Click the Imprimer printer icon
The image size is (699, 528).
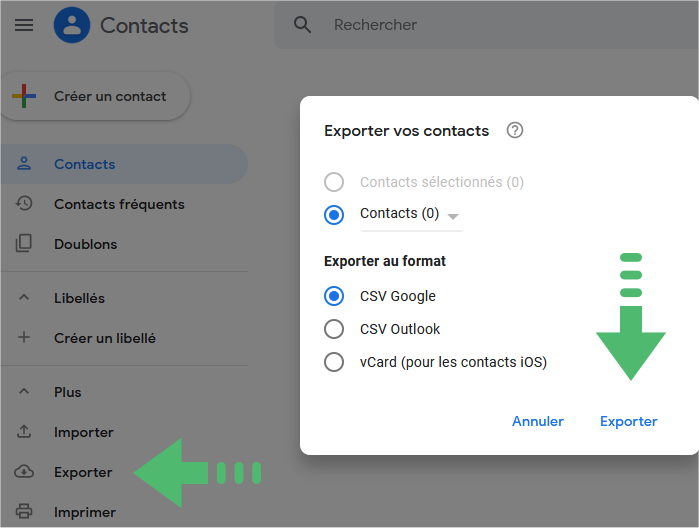pyautogui.click(x=24, y=511)
